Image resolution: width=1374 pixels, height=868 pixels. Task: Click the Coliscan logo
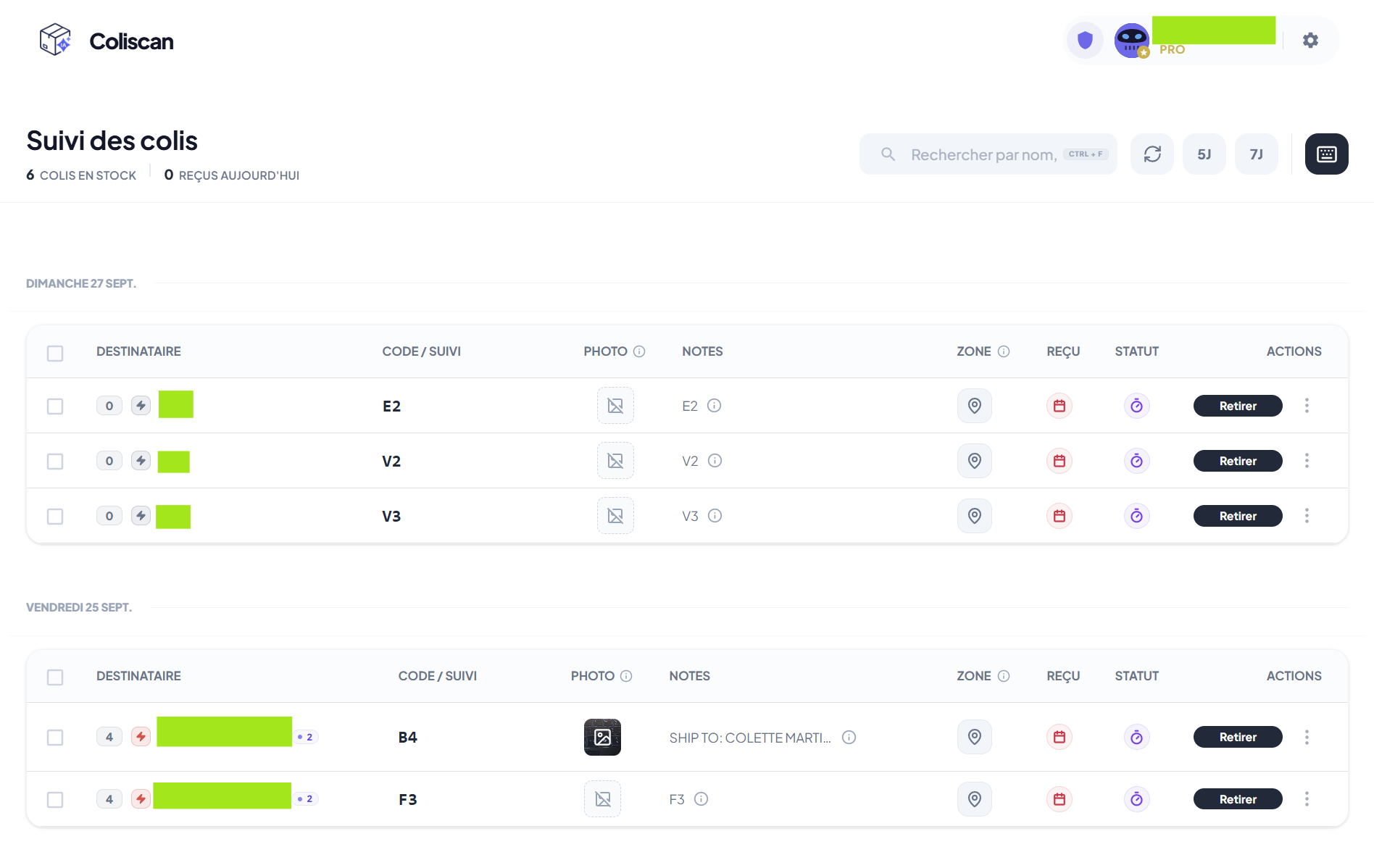click(107, 41)
